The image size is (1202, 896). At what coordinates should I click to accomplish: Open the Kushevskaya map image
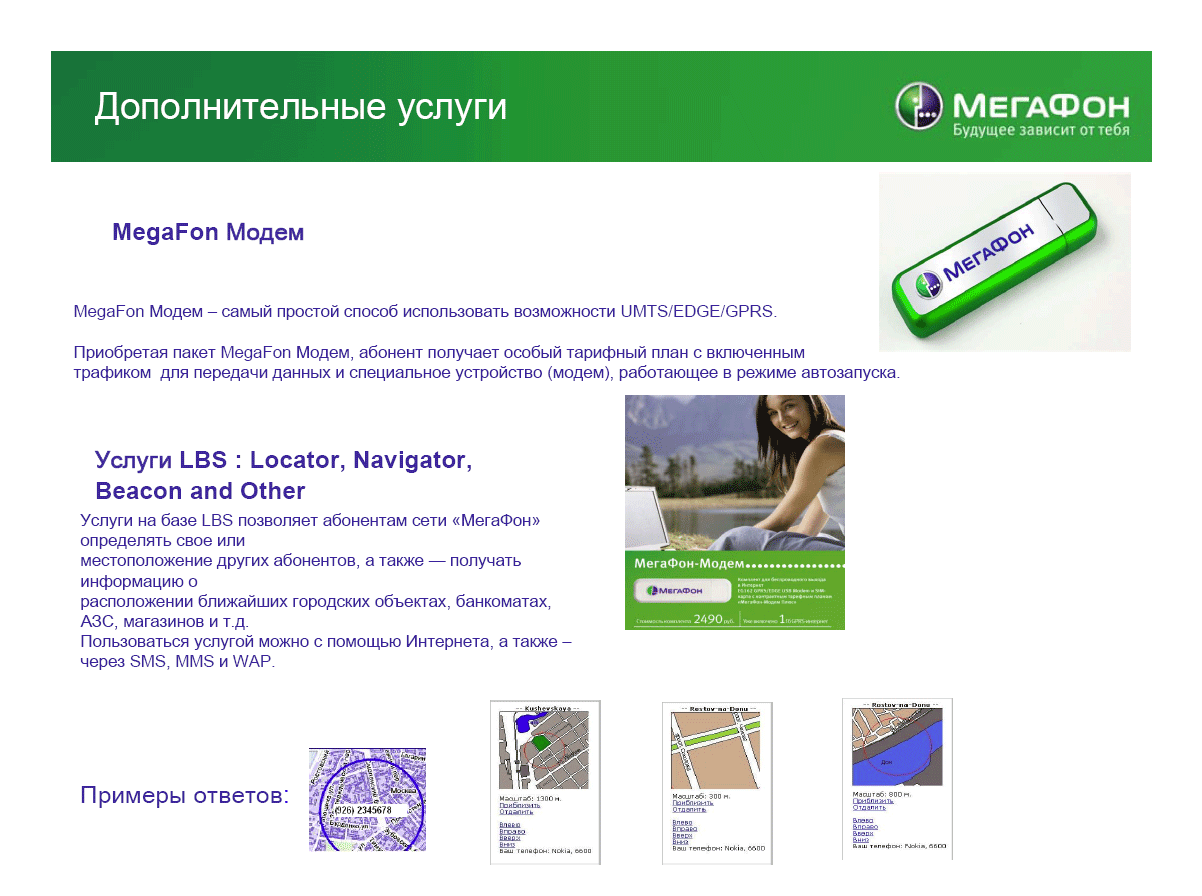pos(542,751)
